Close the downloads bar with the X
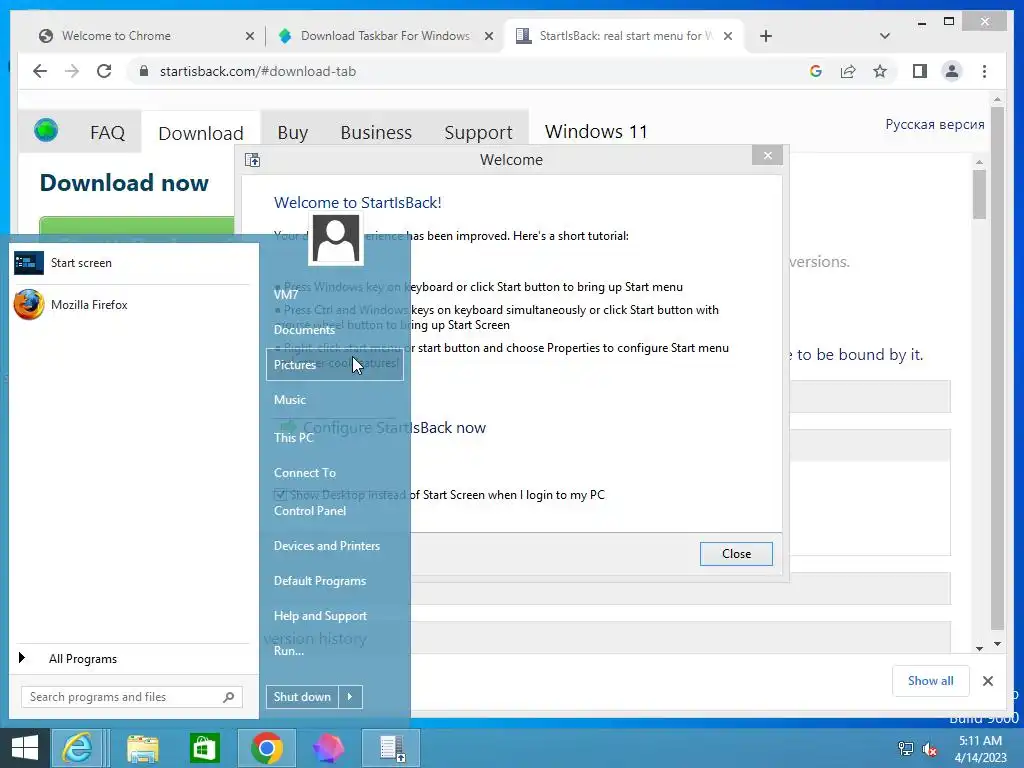The image size is (1024, 768). pos(988,681)
